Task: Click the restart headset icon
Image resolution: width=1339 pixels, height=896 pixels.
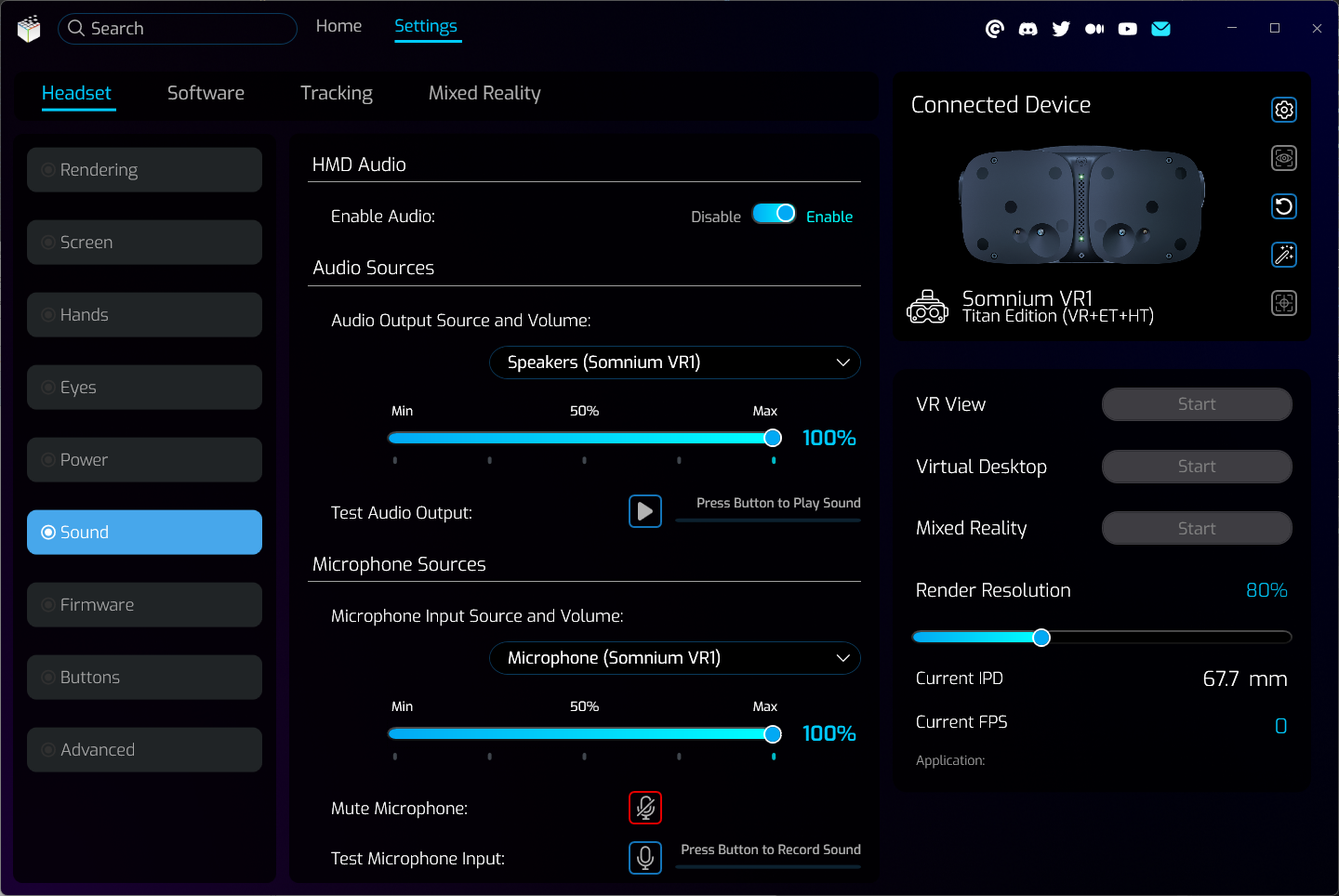Action: 1283,206
